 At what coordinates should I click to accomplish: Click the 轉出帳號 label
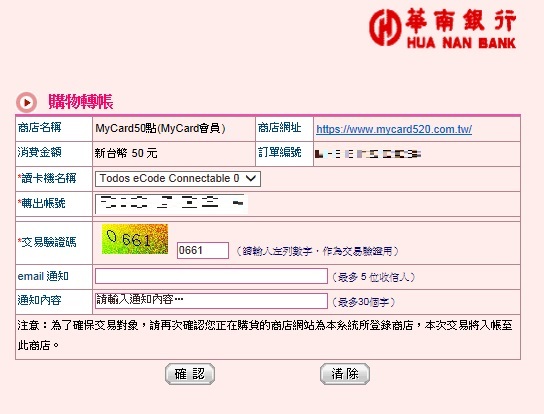(42, 203)
